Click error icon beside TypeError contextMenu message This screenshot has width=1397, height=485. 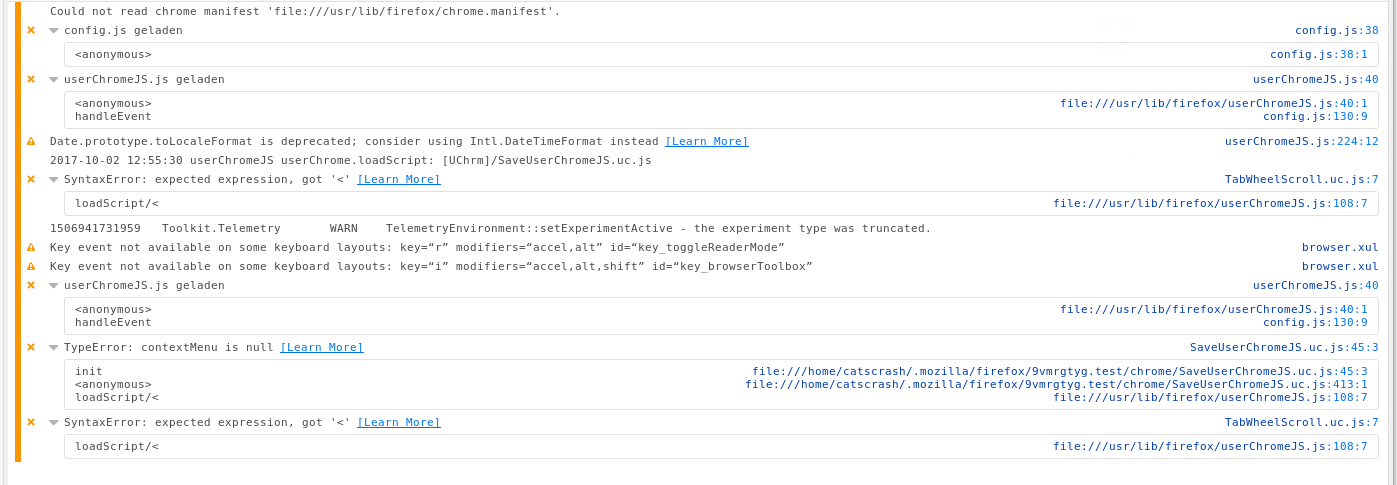tap(31, 347)
